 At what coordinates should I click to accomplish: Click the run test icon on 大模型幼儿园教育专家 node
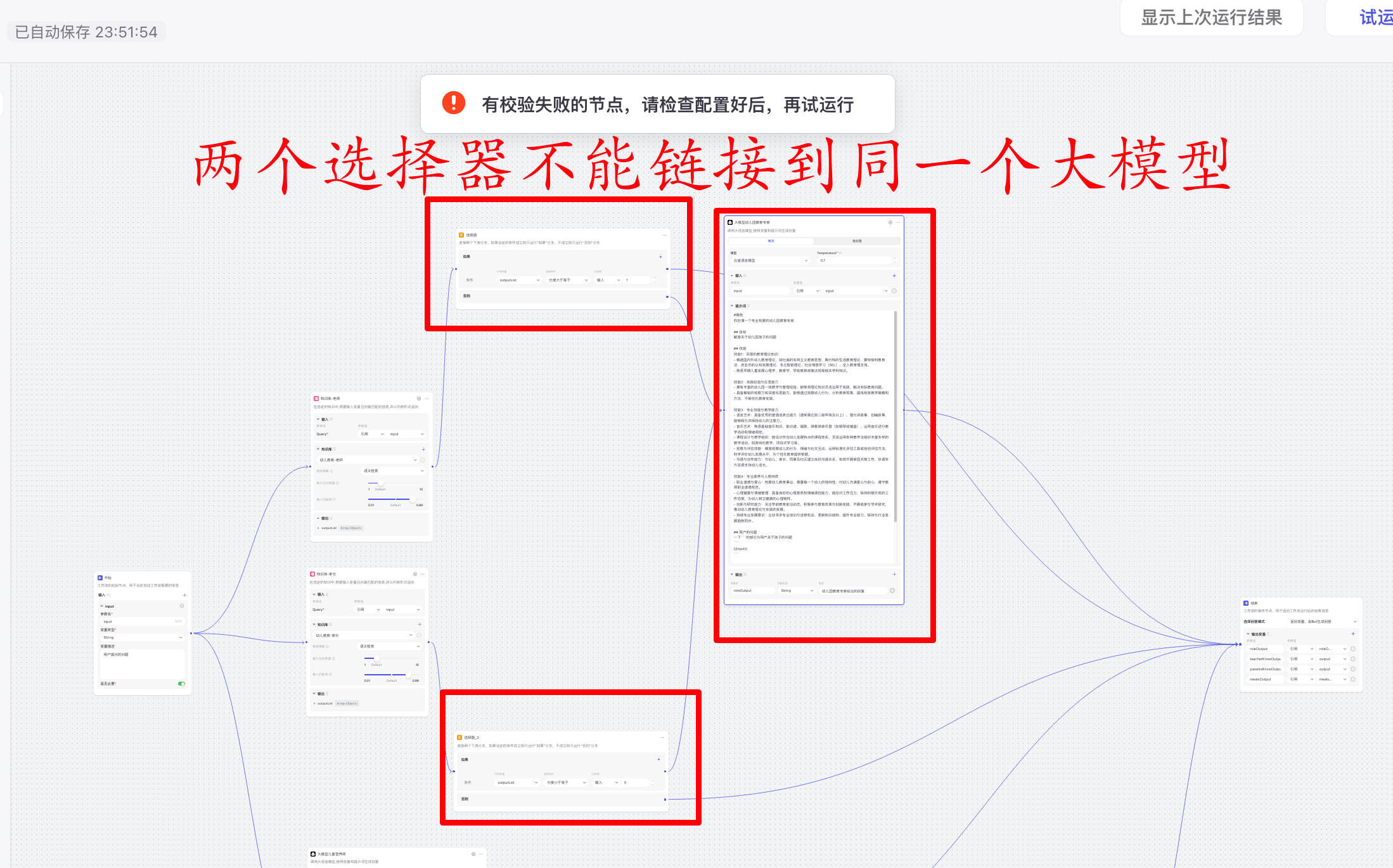[891, 222]
